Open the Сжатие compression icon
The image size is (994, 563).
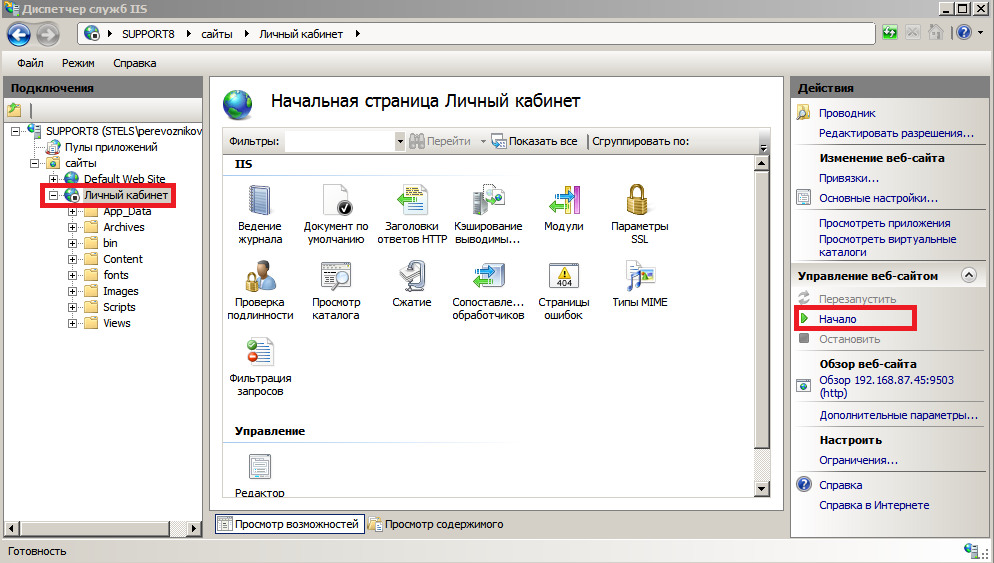click(412, 285)
